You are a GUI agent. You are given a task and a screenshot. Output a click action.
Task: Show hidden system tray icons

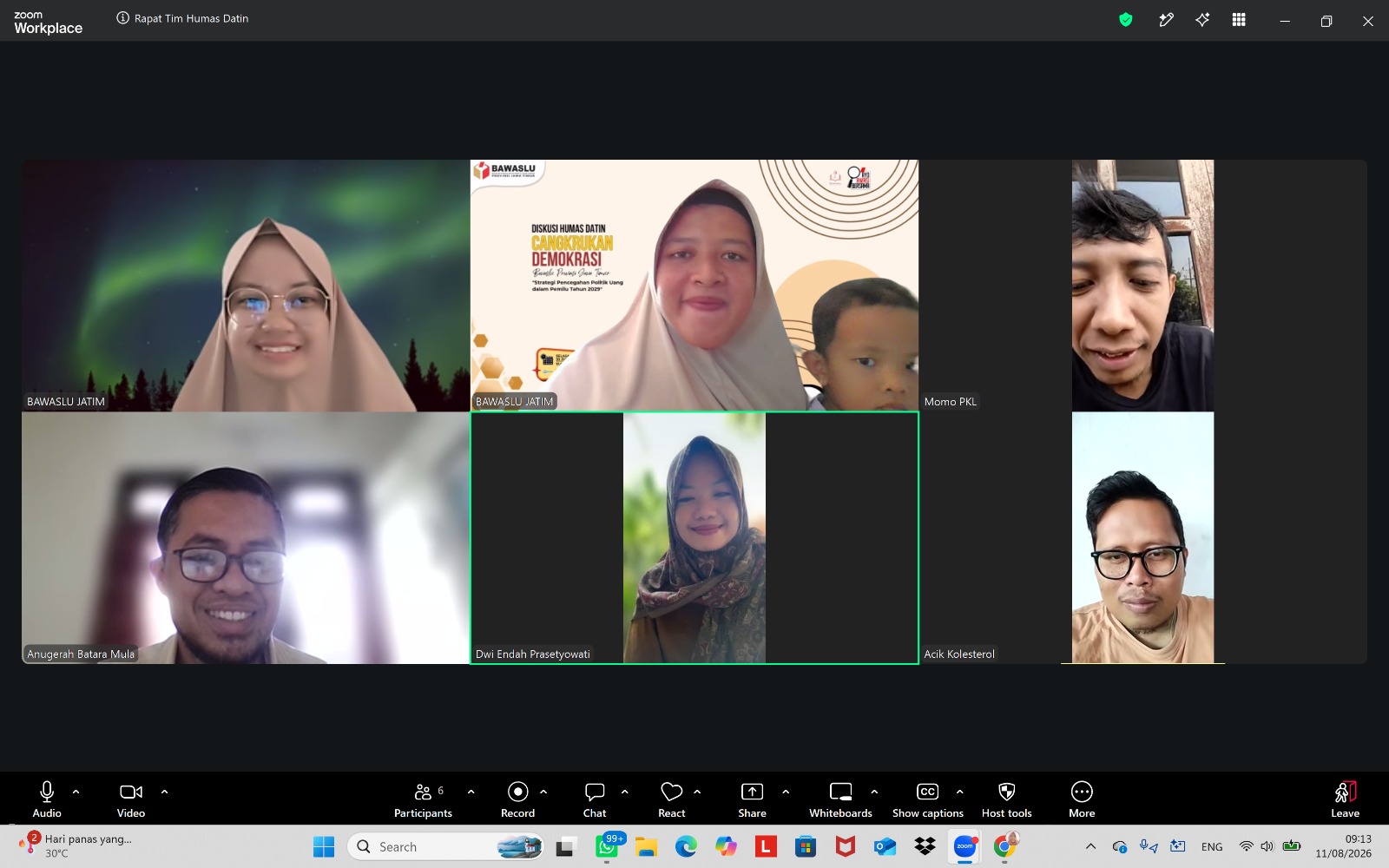click(x=1091, y=846)
